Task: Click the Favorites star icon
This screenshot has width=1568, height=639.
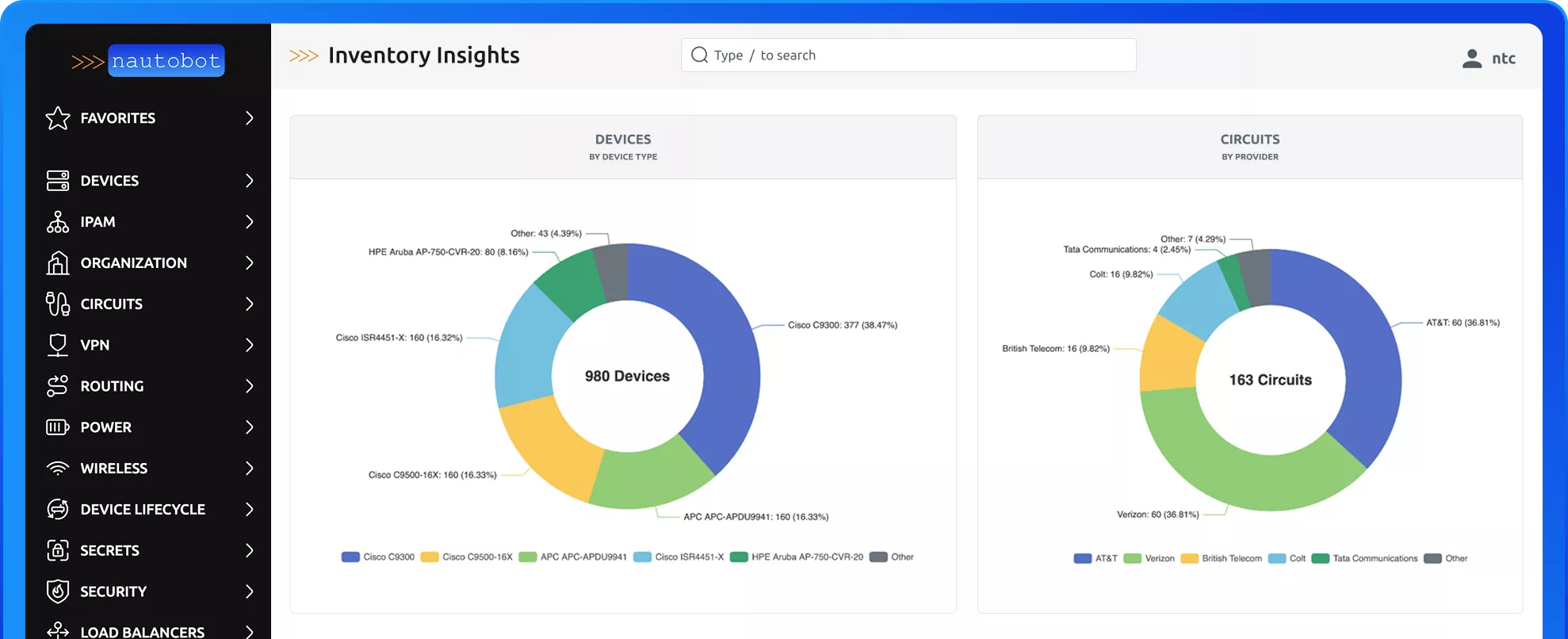Action: (x=58, y=118)
